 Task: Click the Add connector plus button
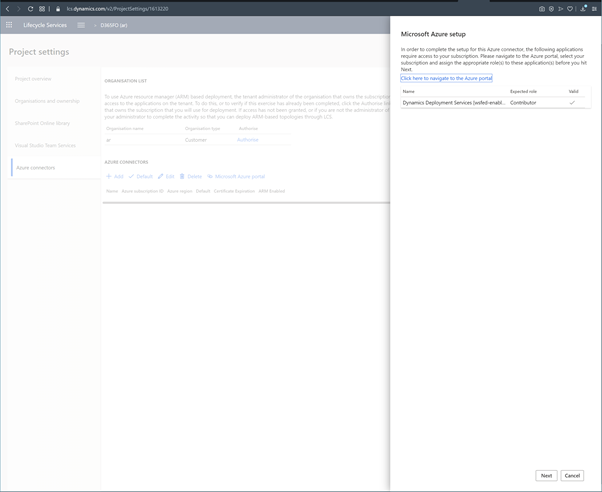(x=114, y=176)
